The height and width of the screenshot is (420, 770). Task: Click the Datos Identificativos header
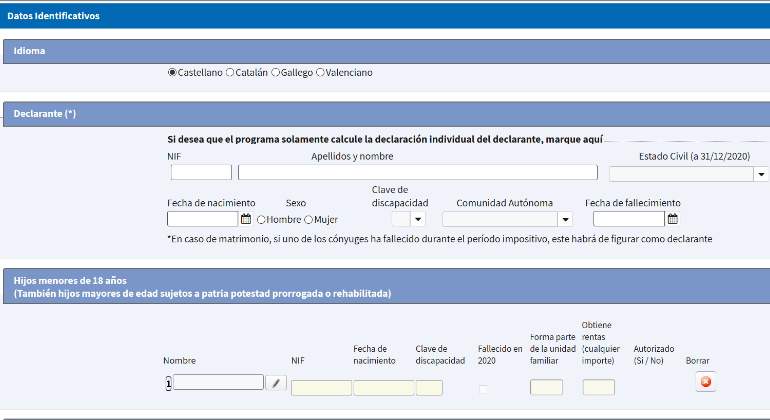385,16
